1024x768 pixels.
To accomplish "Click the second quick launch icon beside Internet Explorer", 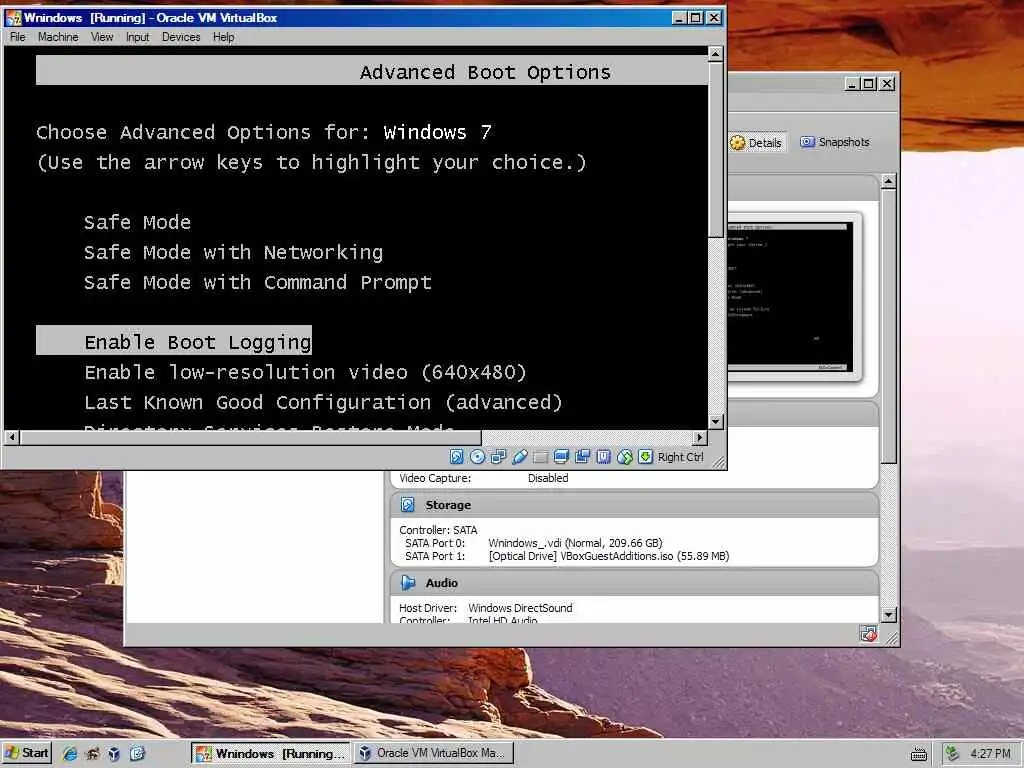I will [92, 754].
